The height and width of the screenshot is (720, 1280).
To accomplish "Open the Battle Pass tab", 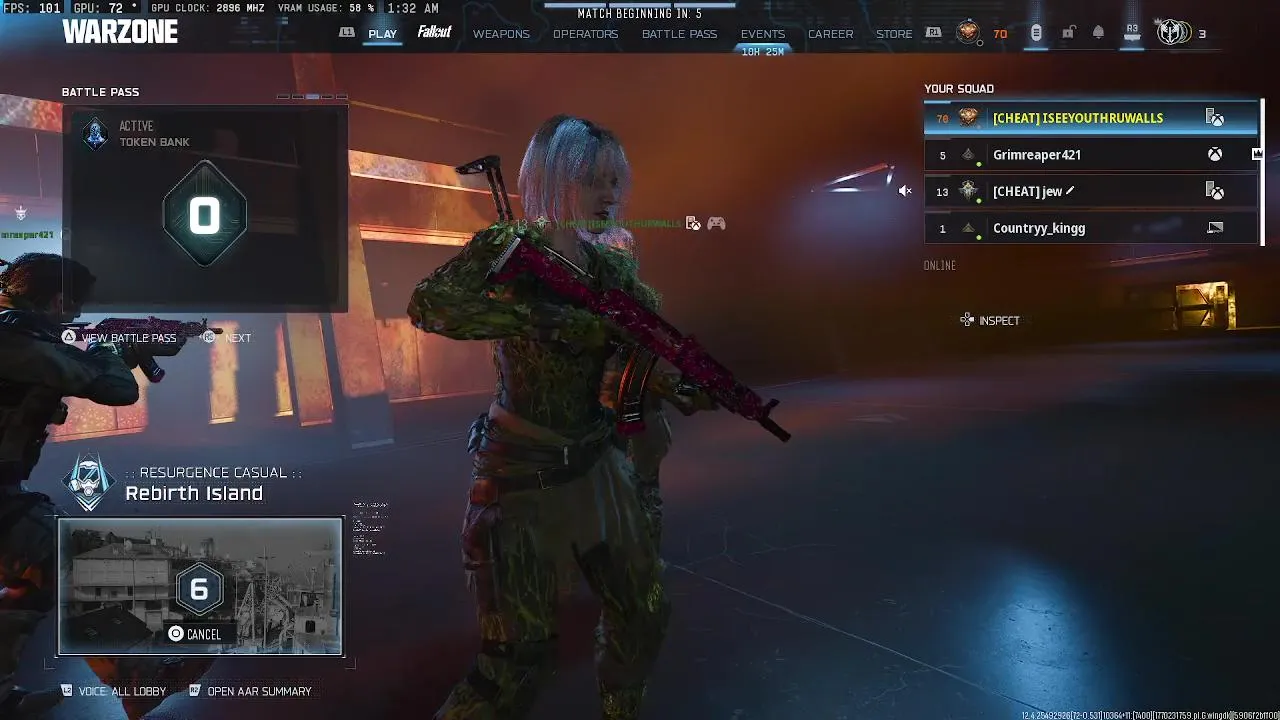I will tap(679, 34).
